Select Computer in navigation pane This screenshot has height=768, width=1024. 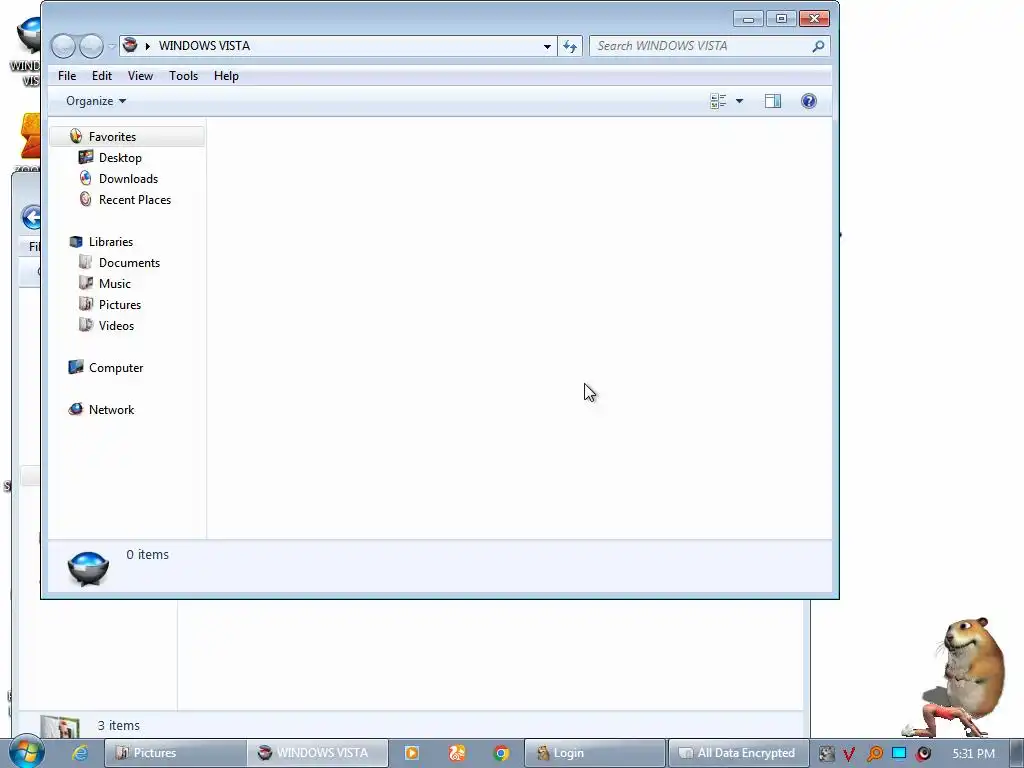click(116, 368)
